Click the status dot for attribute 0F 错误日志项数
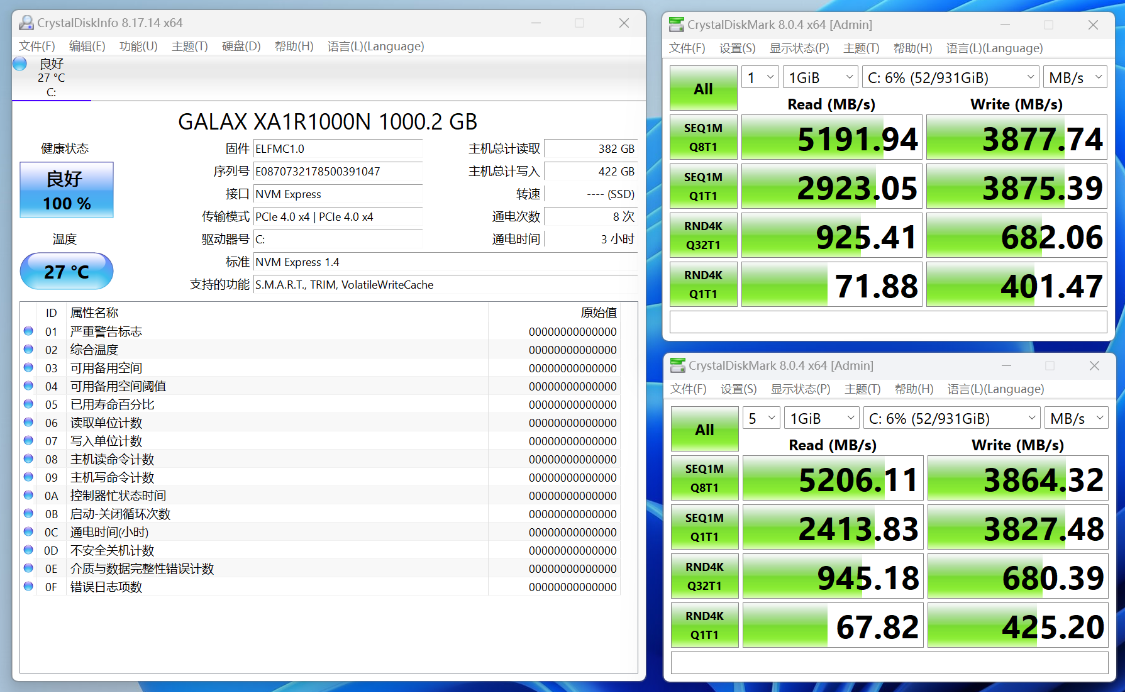1125x692 pixels. pos(29,586)
